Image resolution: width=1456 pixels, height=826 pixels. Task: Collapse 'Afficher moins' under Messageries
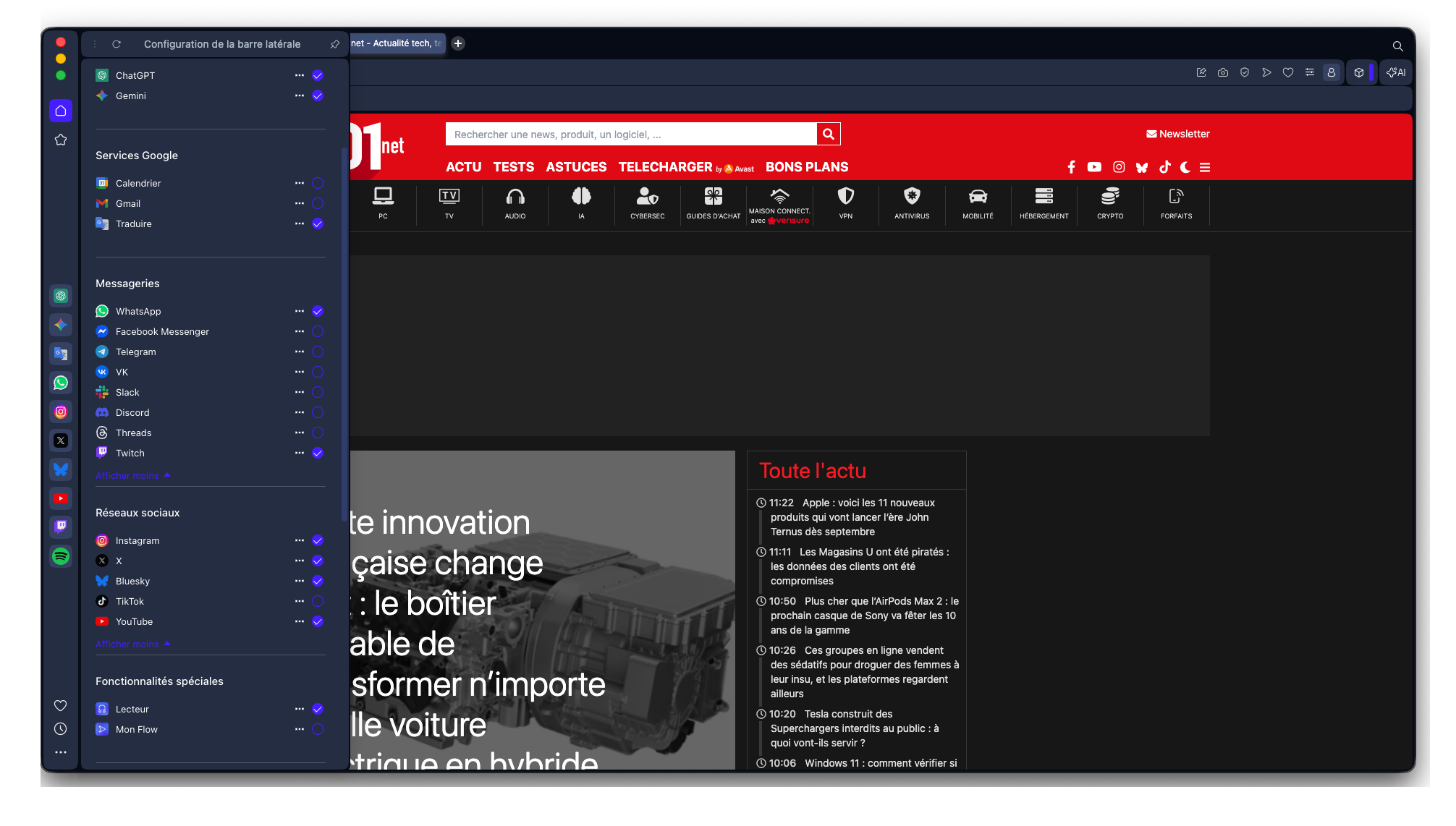[x=133, y=475]
